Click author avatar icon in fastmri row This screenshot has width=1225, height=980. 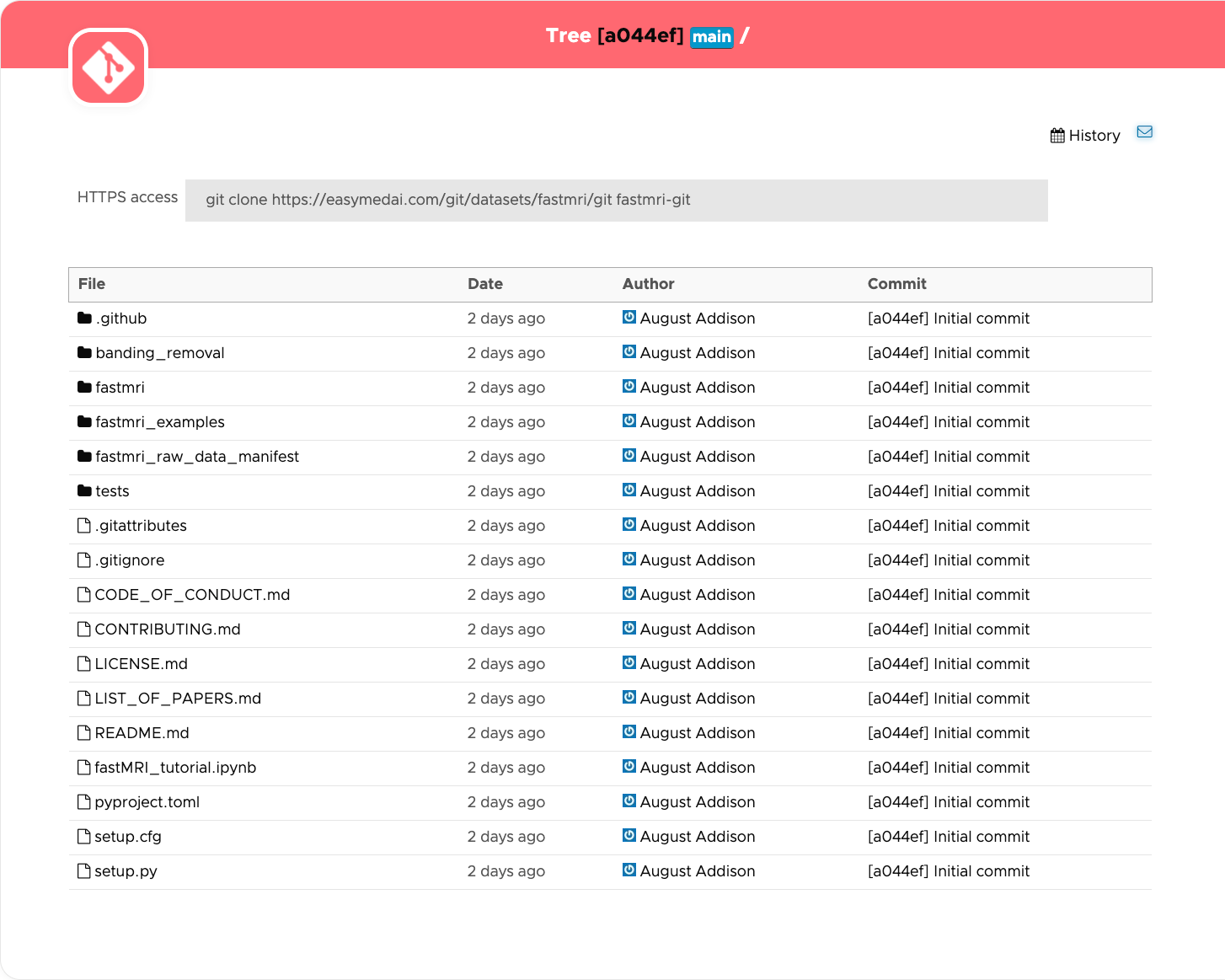point(629,386)
